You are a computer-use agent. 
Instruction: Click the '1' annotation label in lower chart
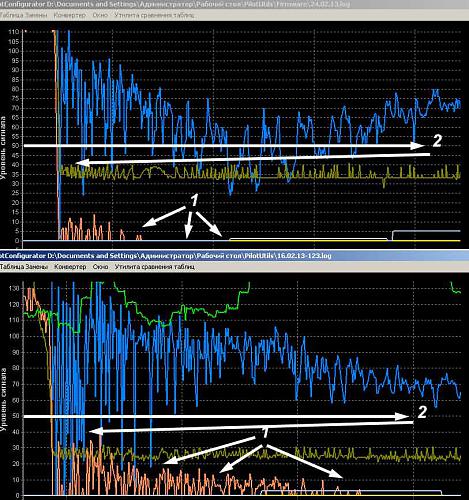tap(264, 433)
